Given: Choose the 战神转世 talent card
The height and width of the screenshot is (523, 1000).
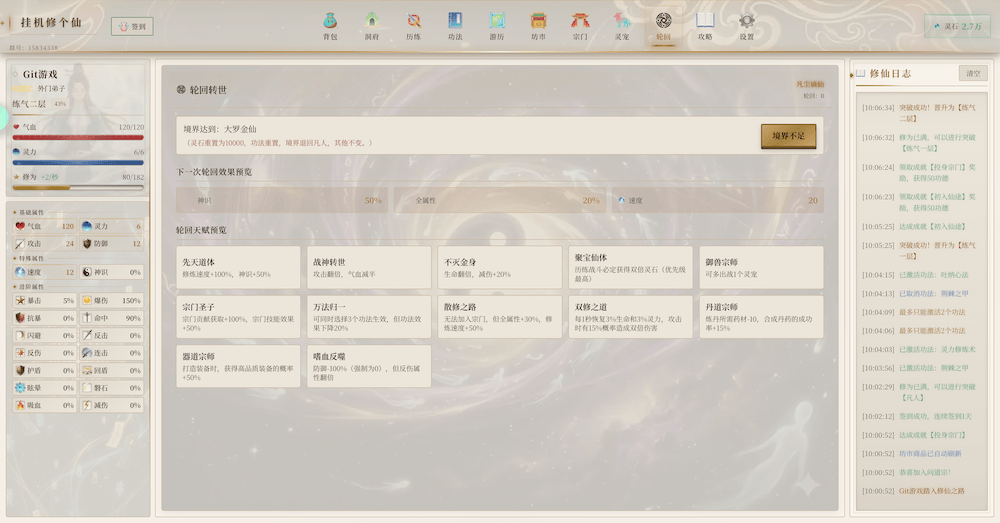Looking at the screenshot, I should (369, 267).
